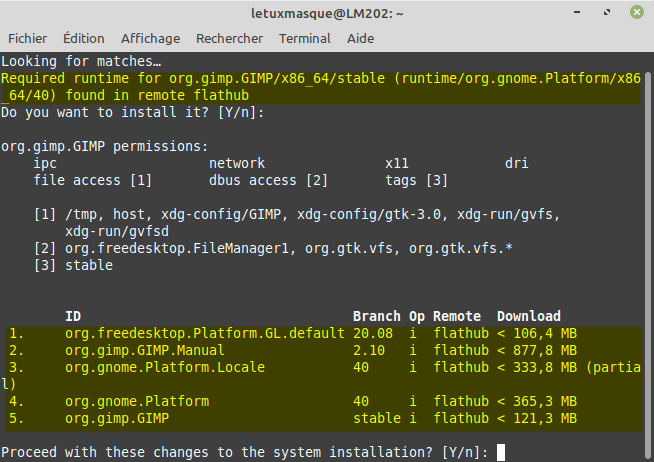This screenshot has height=462, width=654.
Task: Click the 'Branch' column header
Action: pyautogui.click(x=377, y=316)
